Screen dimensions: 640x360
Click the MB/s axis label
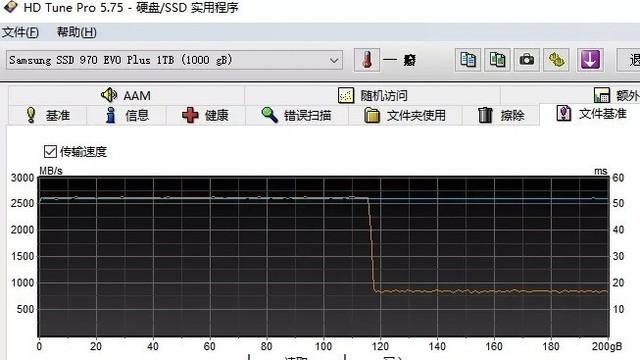tap(51, 171)
